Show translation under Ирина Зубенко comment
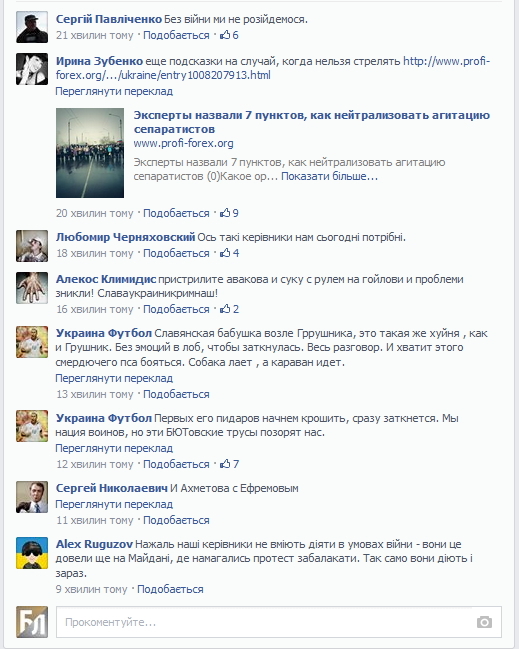Screen dimensions: 519x649 point(114,91)
